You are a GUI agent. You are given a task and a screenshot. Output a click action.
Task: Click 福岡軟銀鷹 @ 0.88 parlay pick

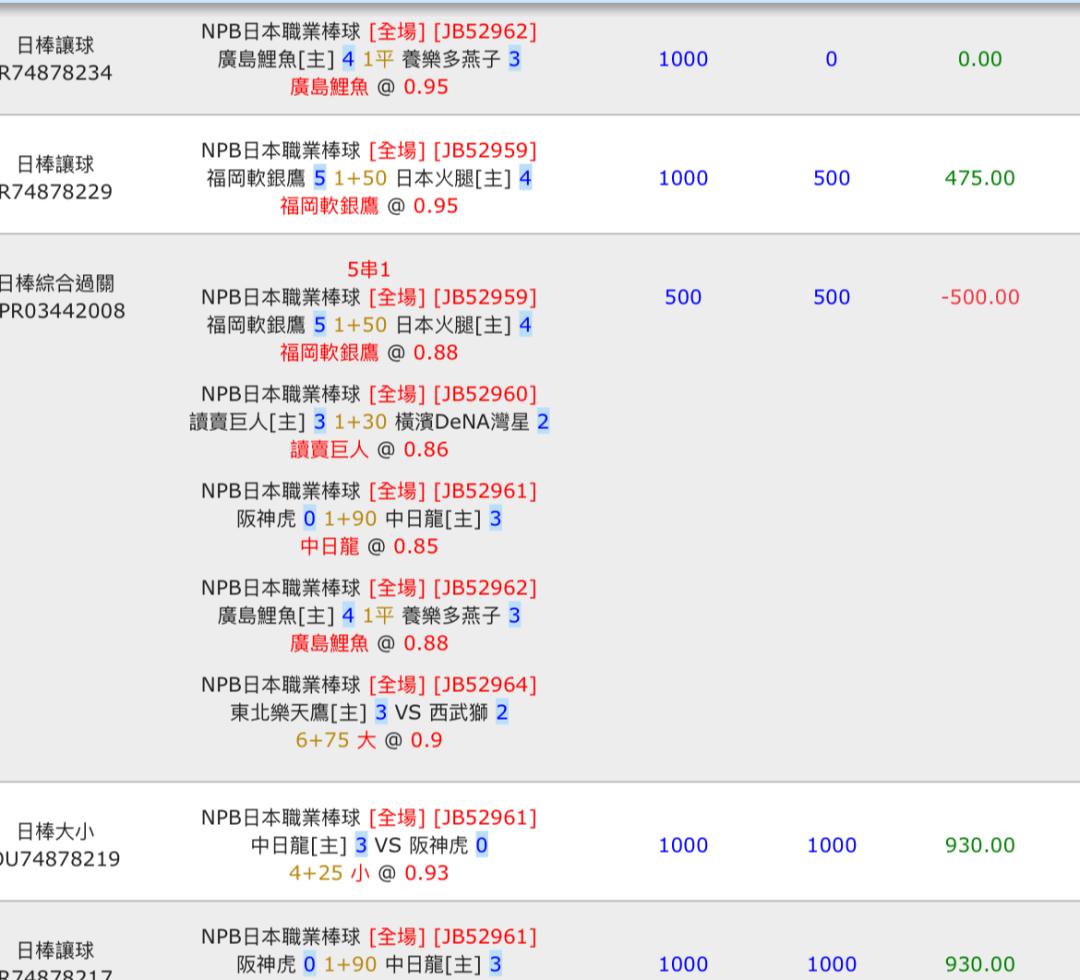coord(368,353)
